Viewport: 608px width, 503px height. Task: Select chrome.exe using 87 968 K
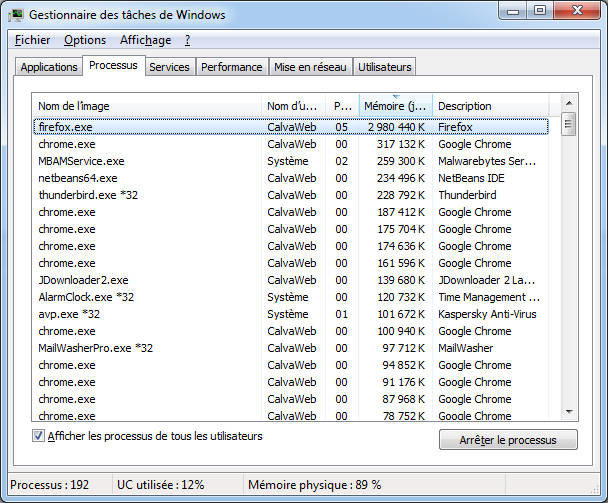291,399
